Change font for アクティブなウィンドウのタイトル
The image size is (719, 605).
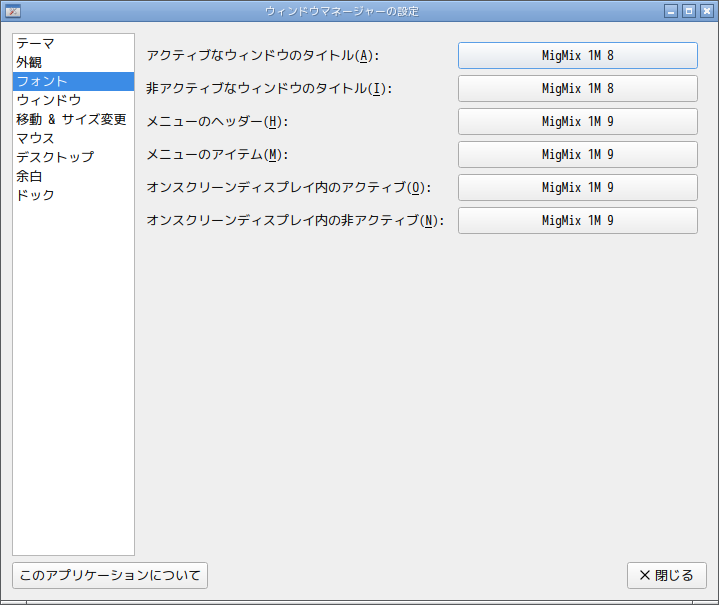point(577,56)
